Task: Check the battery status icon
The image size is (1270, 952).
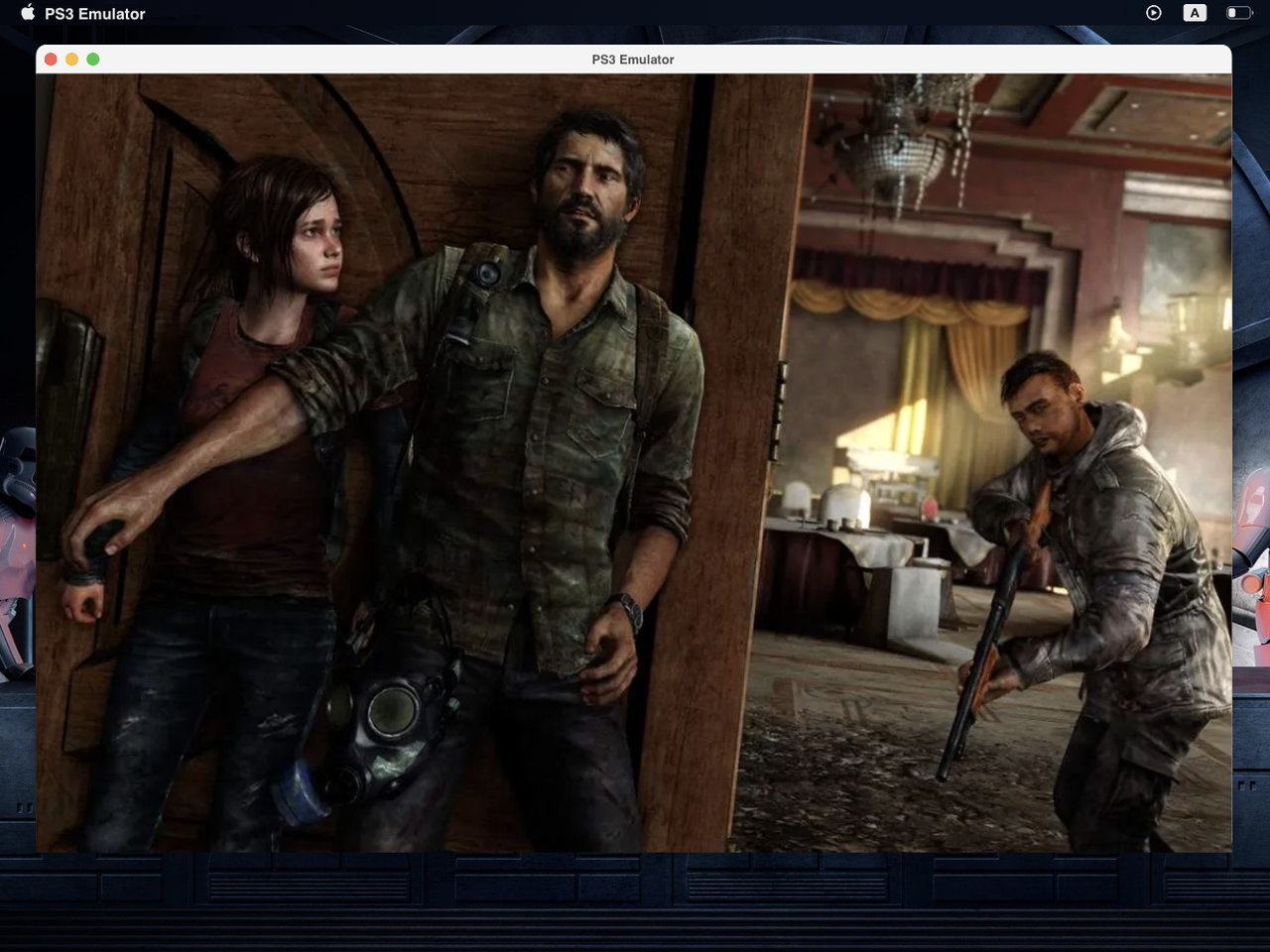Action: pos(1238,13)
